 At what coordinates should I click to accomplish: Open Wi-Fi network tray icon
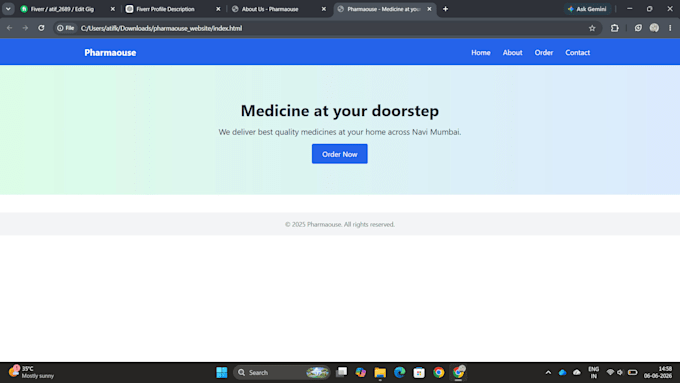pyautogui.click(x=610, y=372)
